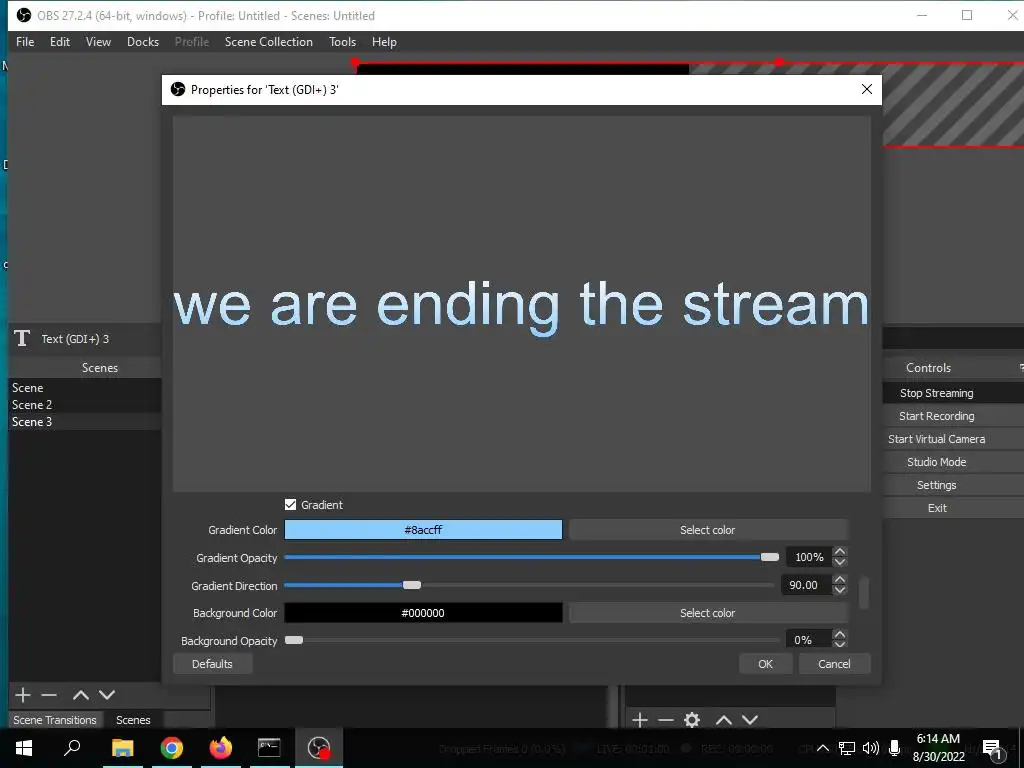This screenshot has height=768, width=1024.
Task: Open the Edit menu
Action: tap(59, 42)
